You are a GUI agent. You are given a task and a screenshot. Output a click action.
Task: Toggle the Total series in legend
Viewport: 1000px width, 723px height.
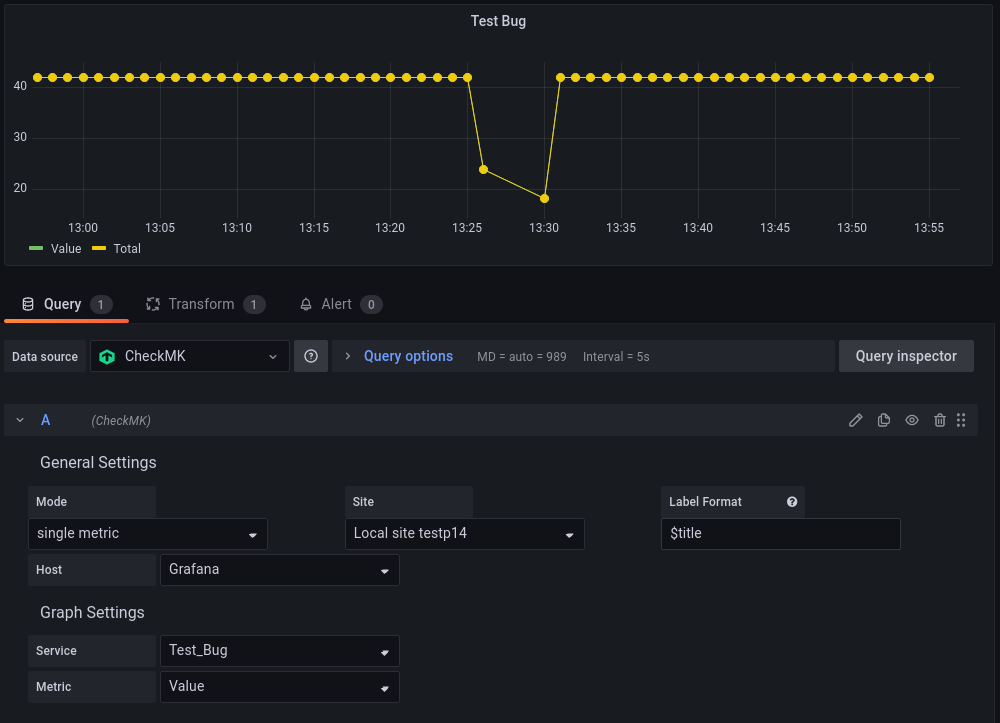coord(126,249)
